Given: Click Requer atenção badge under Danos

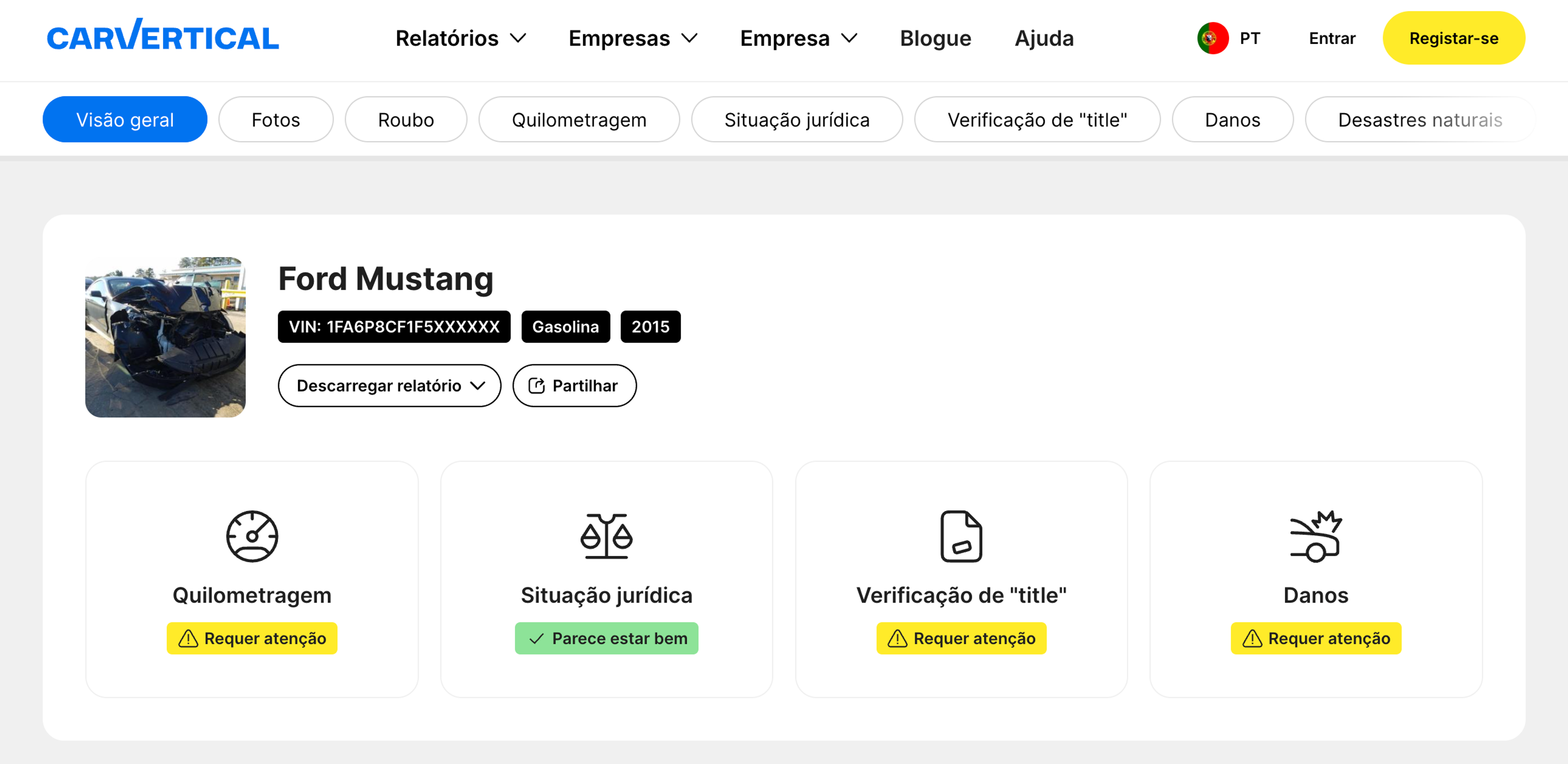Looking at the screenshot, I should coord(1316,638).
